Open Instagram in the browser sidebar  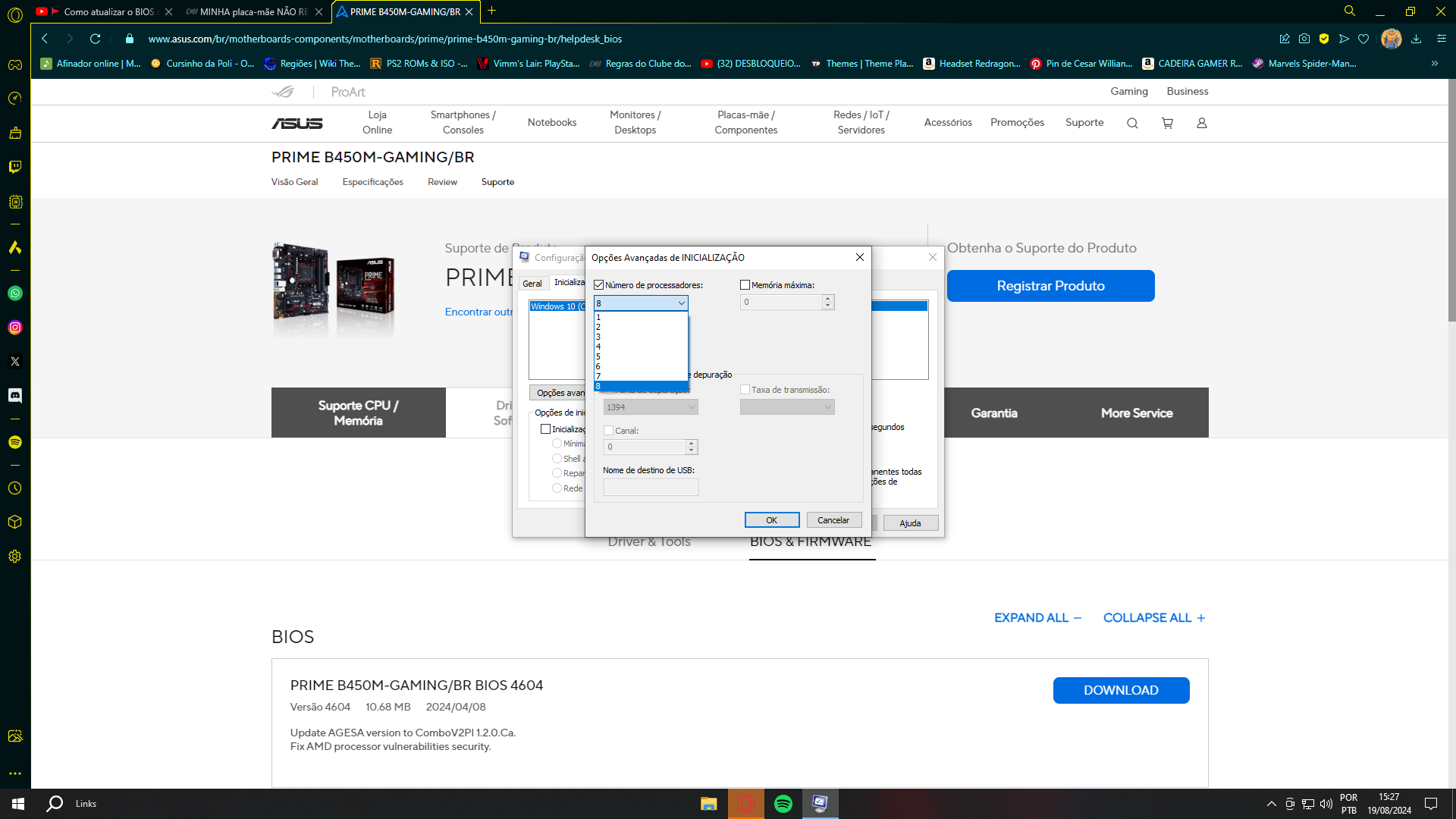pyautogui.click(x=15, y=328)
